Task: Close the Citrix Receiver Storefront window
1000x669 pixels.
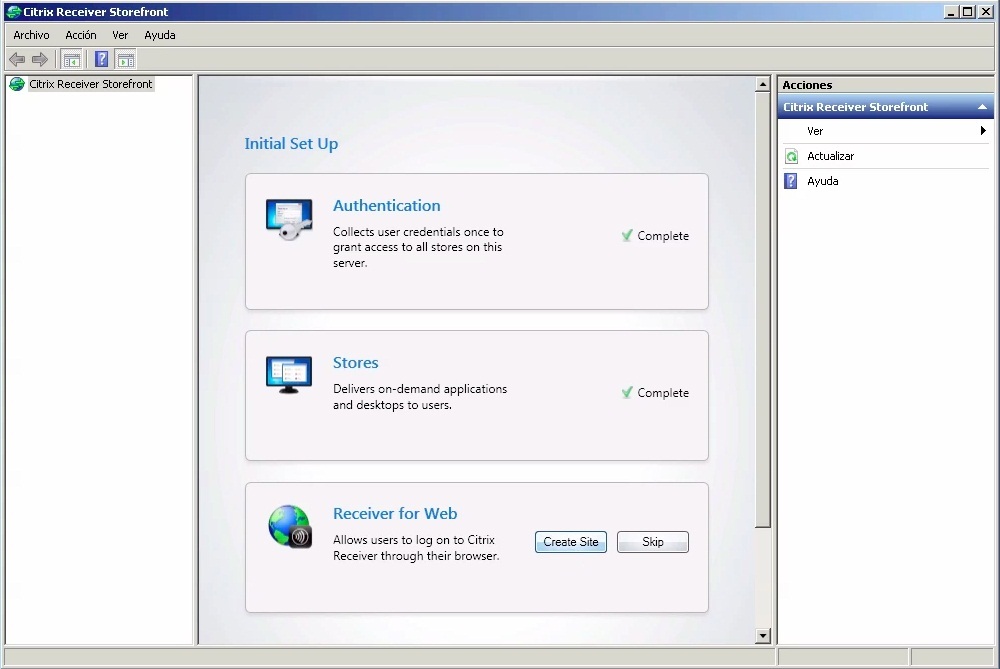Action: click(x=985, y=11)
